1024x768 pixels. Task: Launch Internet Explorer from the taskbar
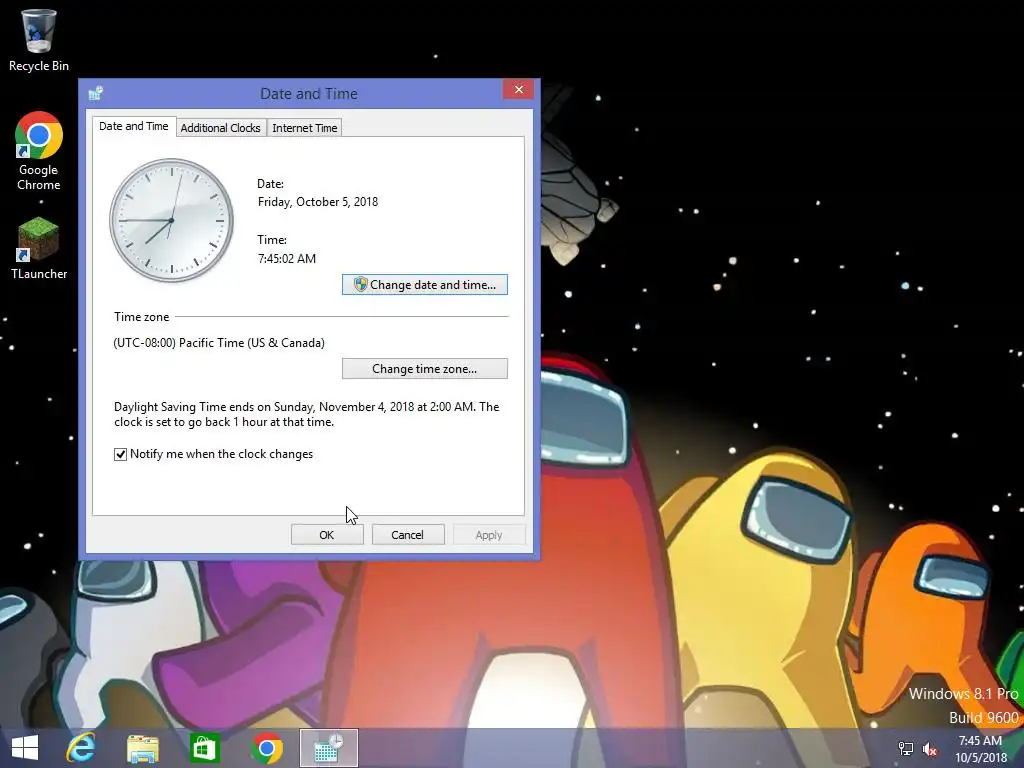pos(81,748)
